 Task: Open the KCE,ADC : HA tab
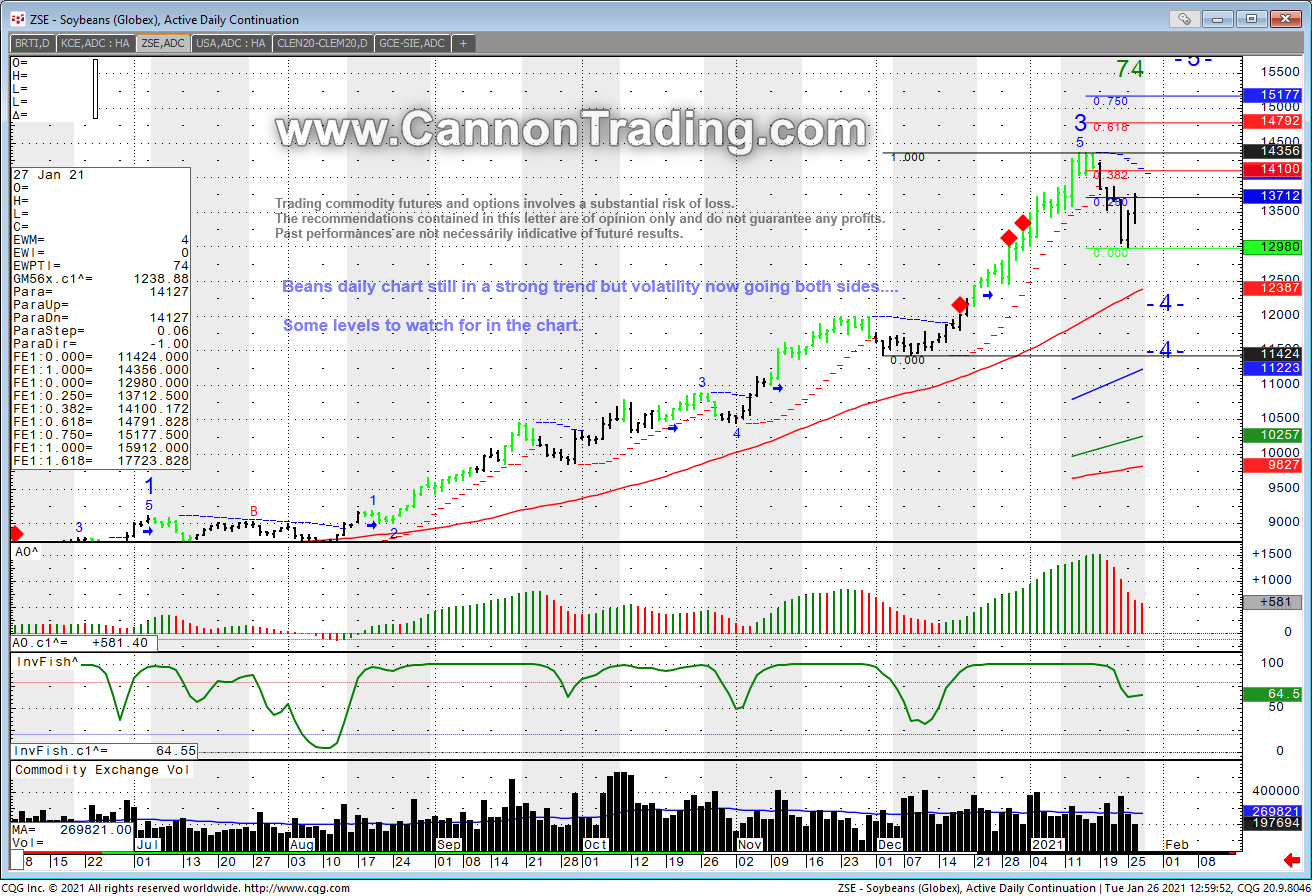[95, 43]
